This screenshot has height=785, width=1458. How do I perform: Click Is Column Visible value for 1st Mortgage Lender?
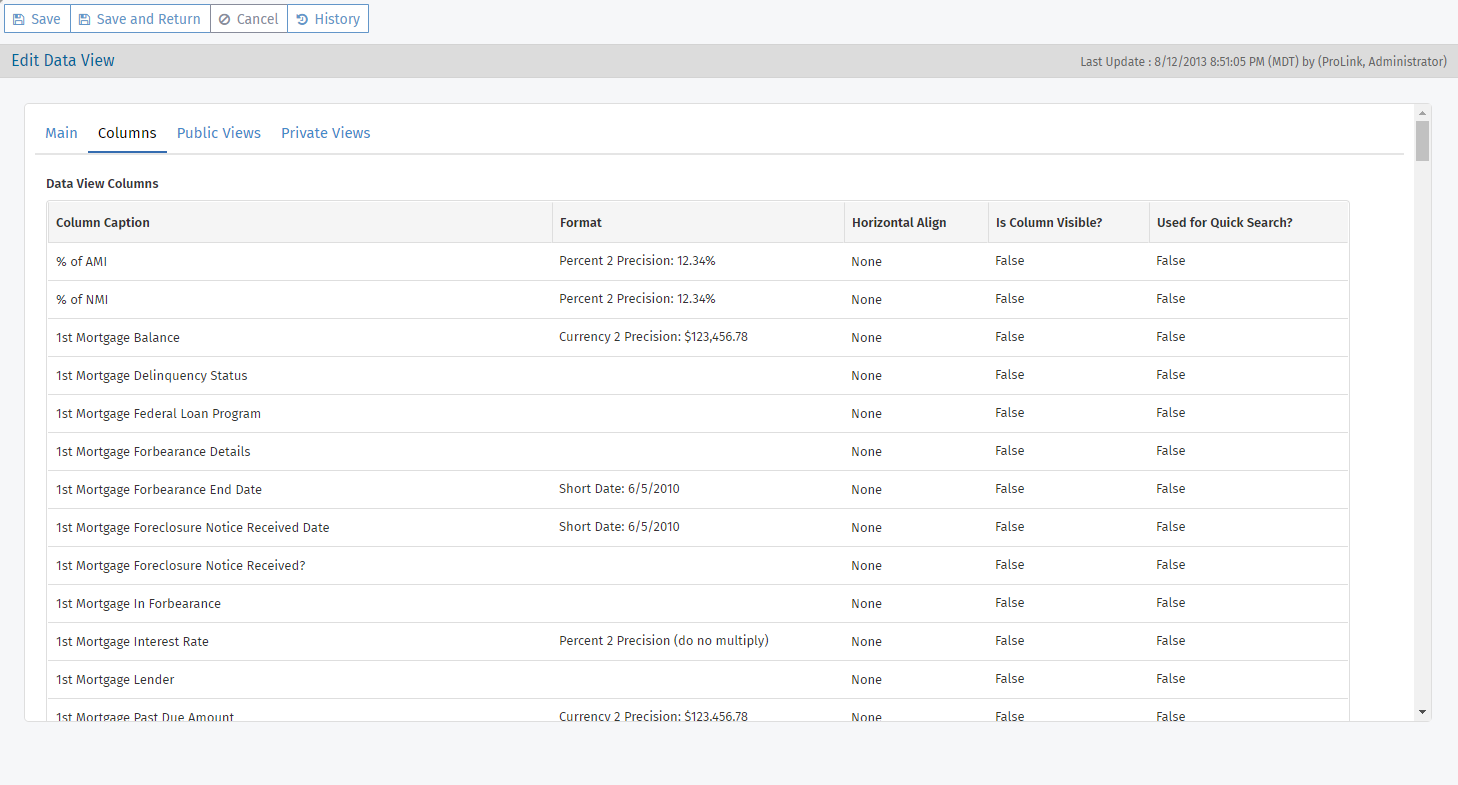(1009, 679)
